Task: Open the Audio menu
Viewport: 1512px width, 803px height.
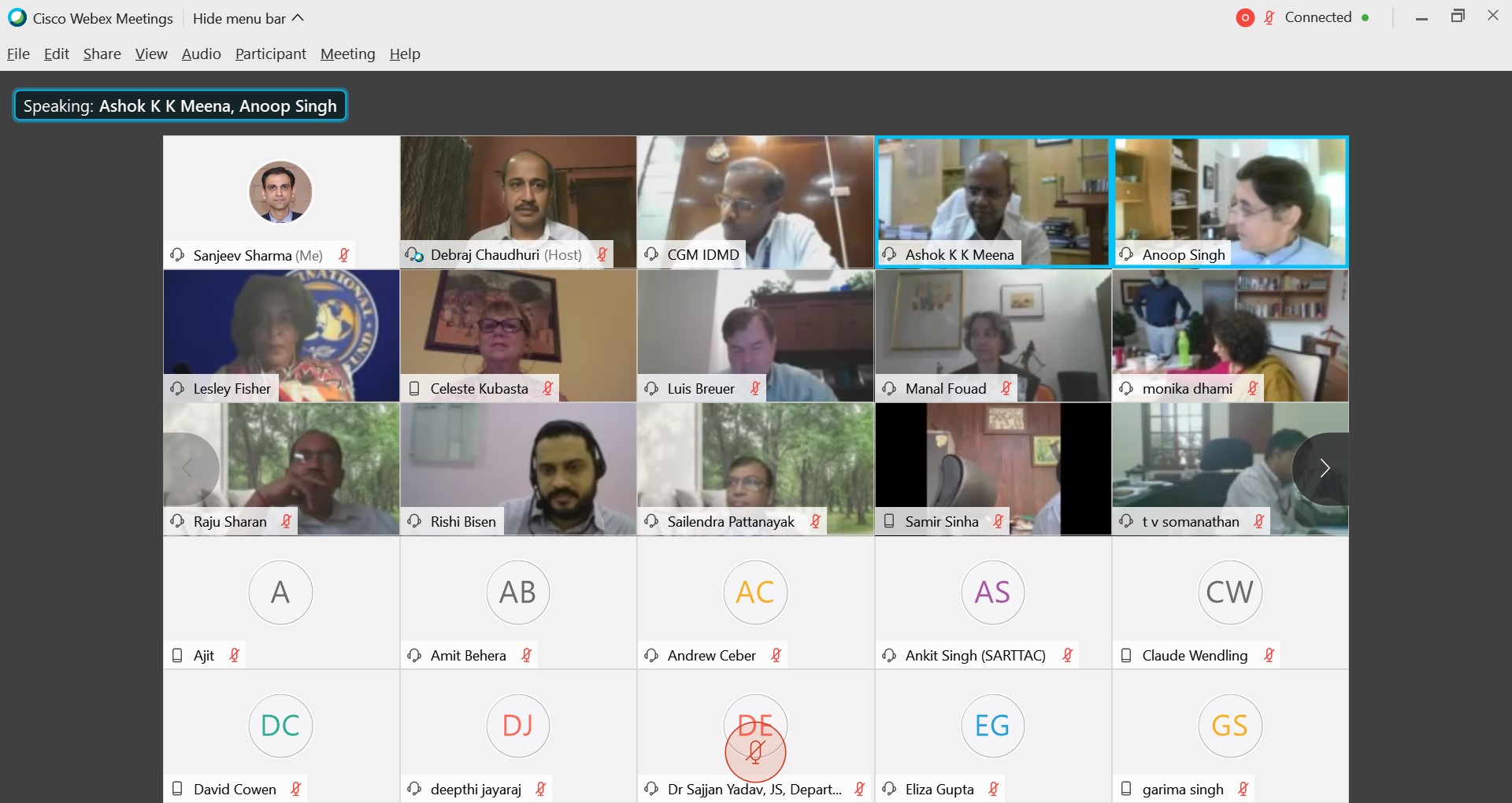Action: click(202, 54)
